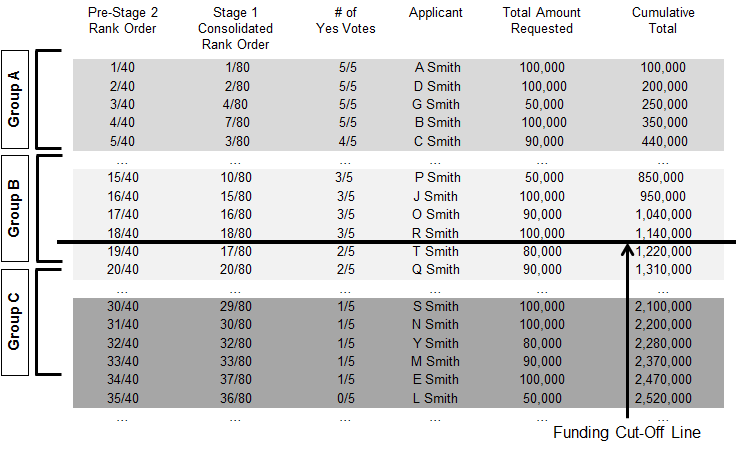Click the cumulative total 1,140,000 cell
This screenshot has width=736, height=451.
[663, 233]
